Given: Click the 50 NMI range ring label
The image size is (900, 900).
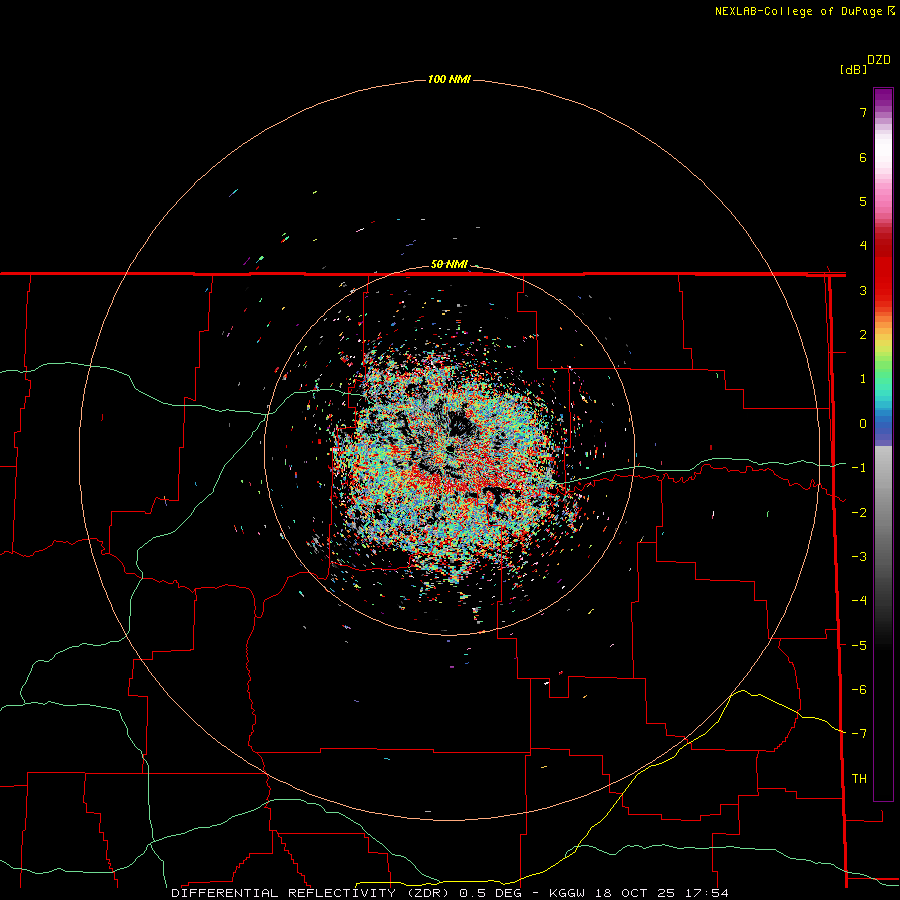Looking at the screenshot, I should click(449, 264).
